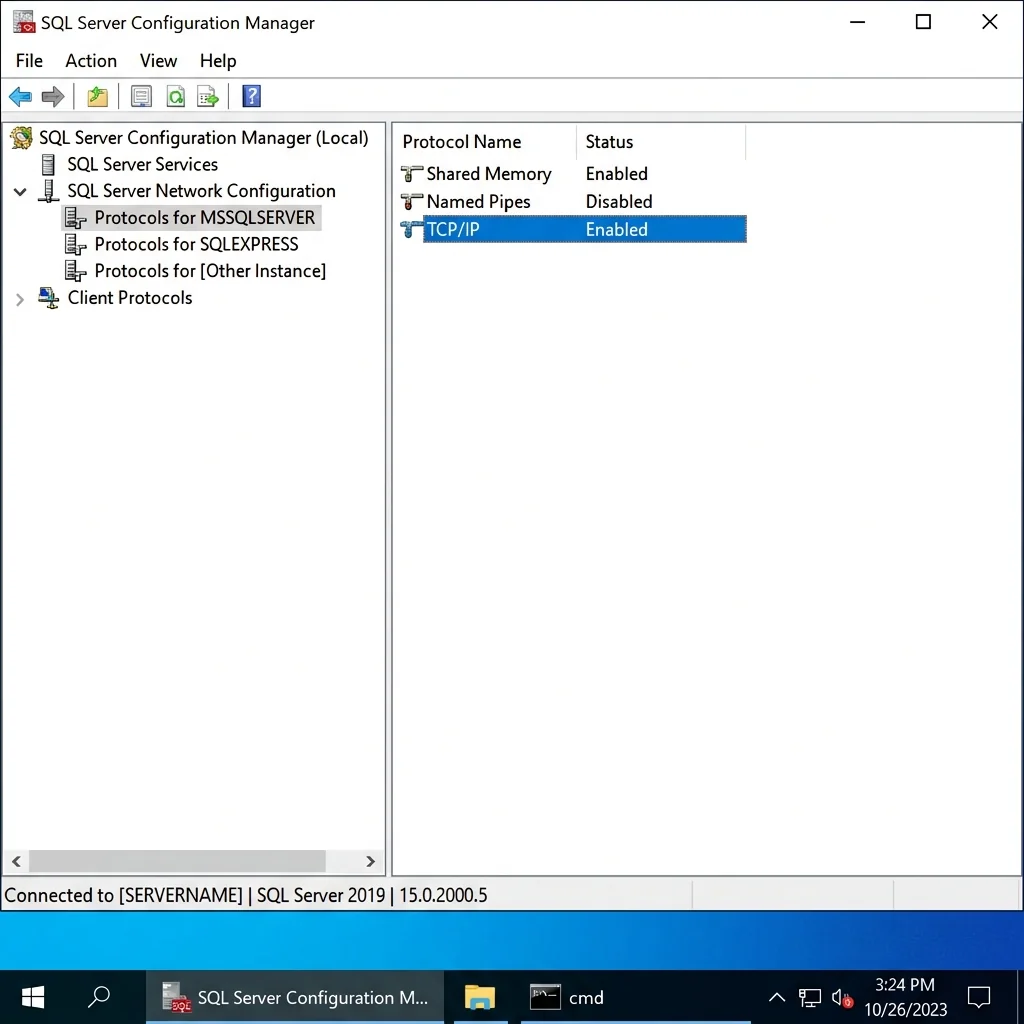Select Protocols for [Other Instance] label
1024x1024 pixels.
tap(210, 271)
